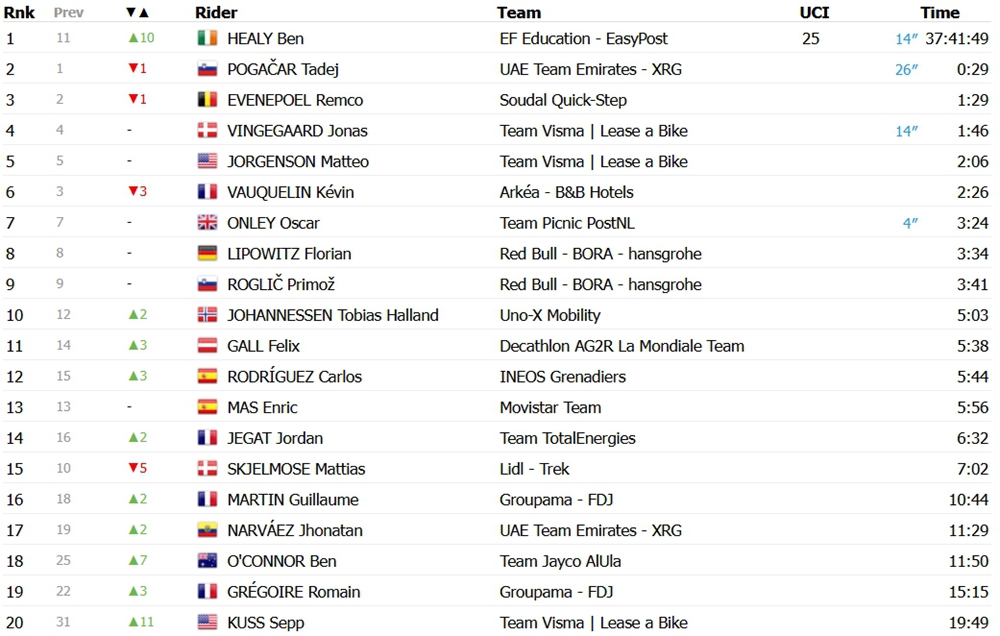Viewport: 1000px width, 636px height.
Task: Click the Team column header
Action: [x=519, y=13]
